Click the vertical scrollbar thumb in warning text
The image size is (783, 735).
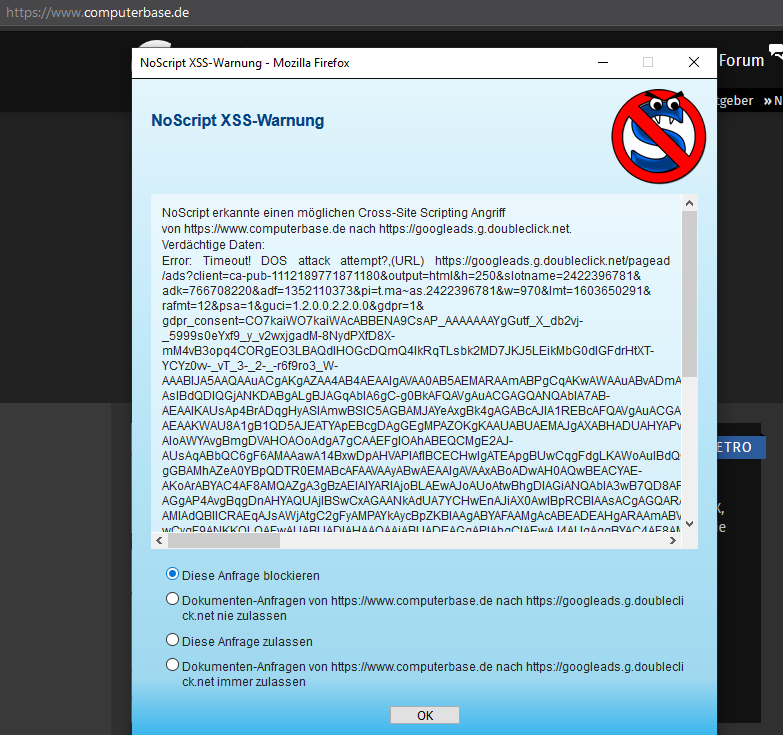point(690,294)
